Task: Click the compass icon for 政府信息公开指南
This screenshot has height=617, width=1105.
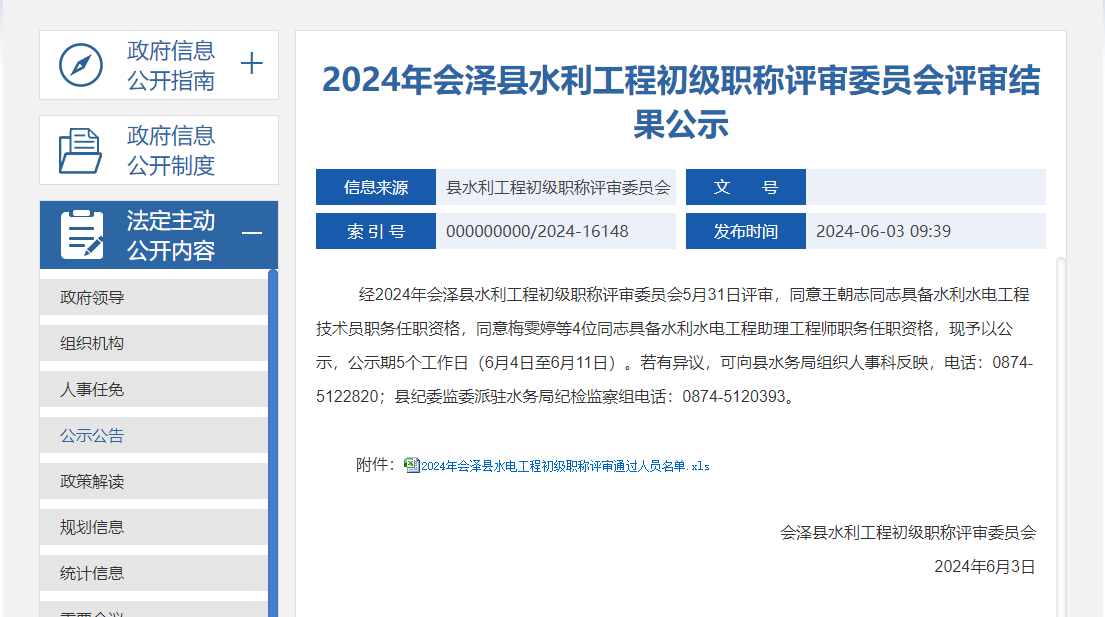Action: 81,65
